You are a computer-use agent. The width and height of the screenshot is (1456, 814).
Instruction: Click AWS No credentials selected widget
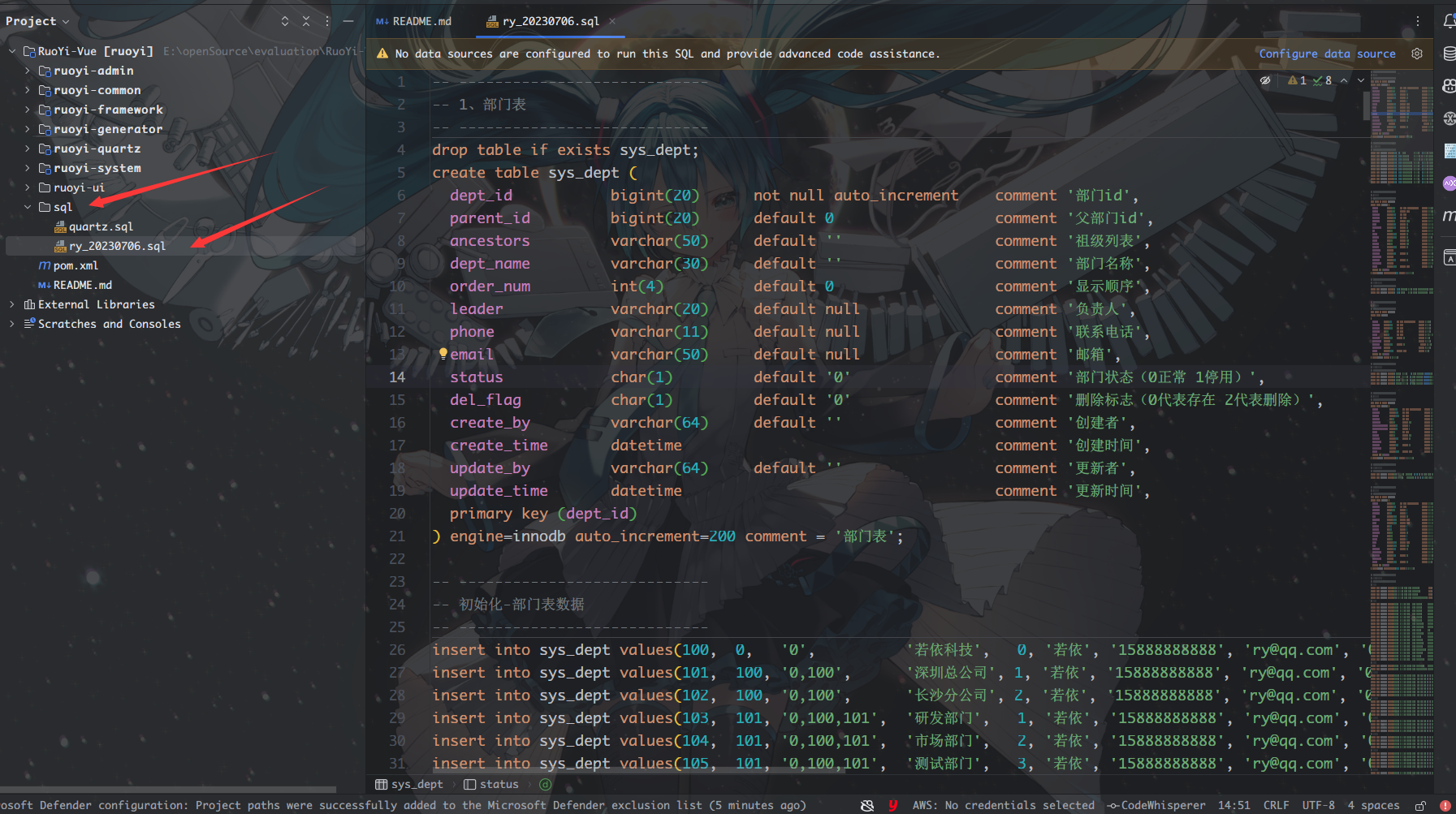[x=1004, y=805]
